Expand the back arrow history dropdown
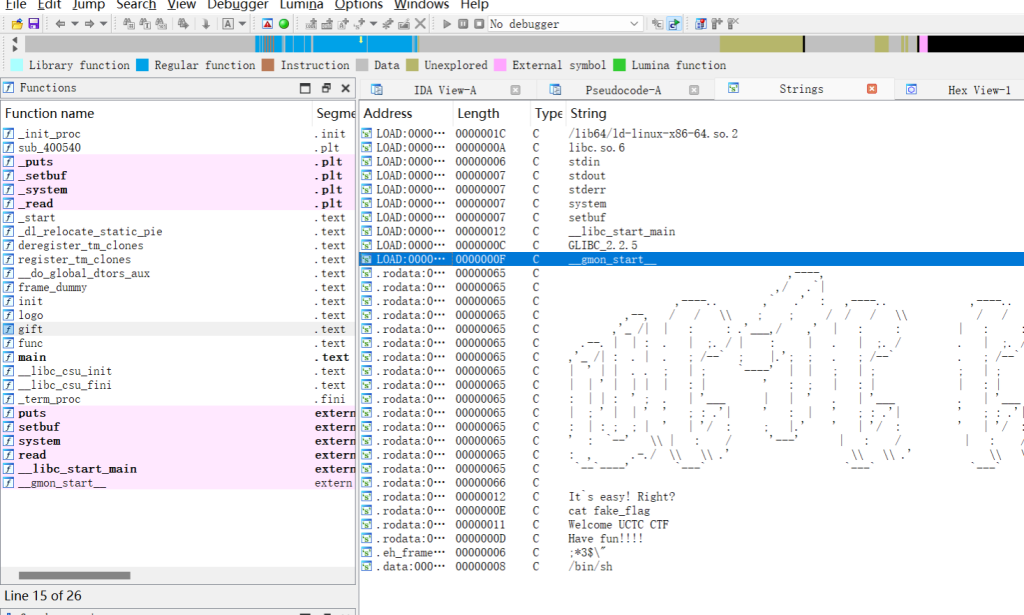The image size is (1024, 615). [74, 23]
